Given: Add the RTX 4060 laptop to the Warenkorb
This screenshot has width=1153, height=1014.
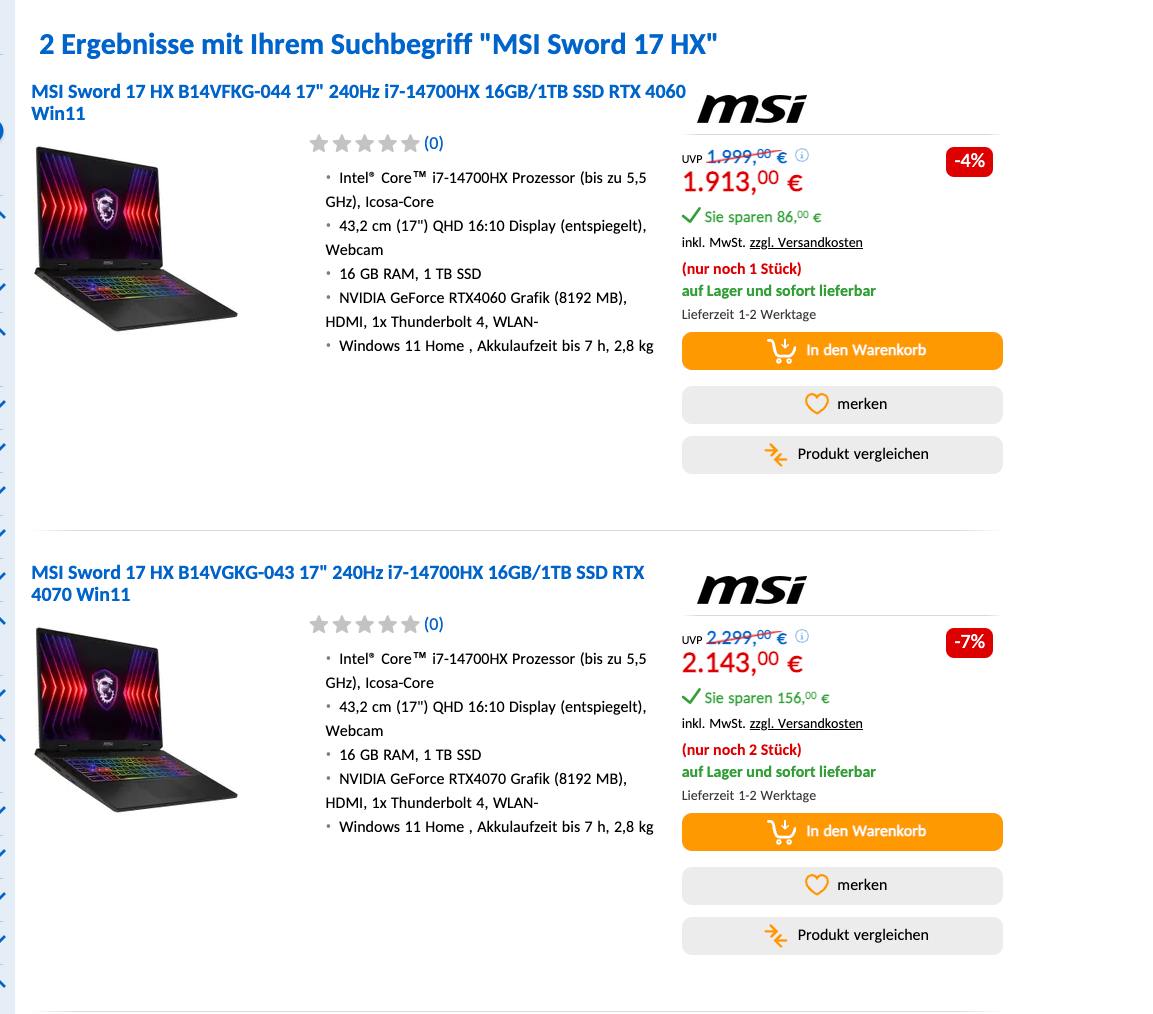Looking at the screenshot, I should point(842,351).
